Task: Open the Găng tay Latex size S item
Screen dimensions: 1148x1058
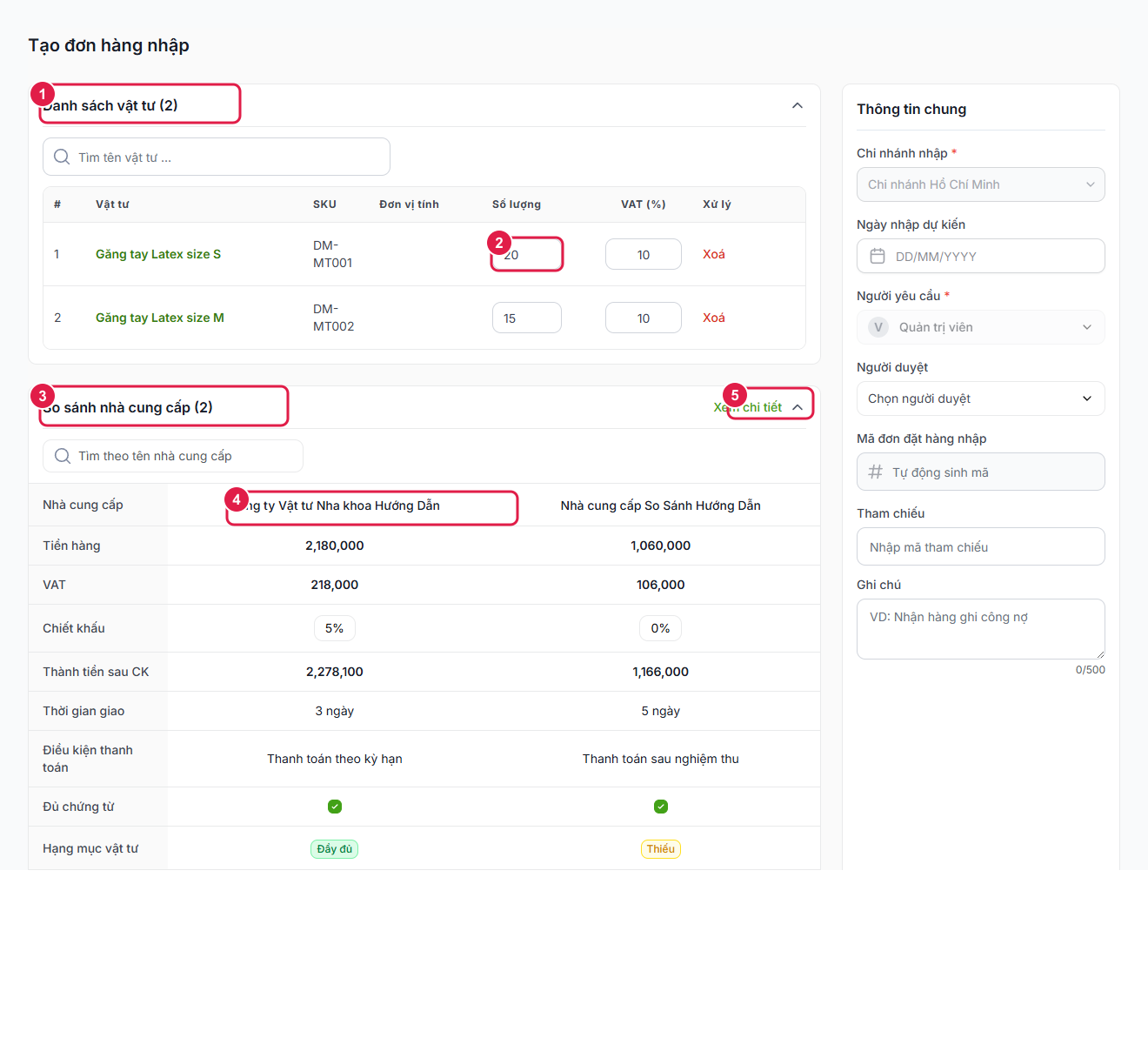Action: pos(158,254)
